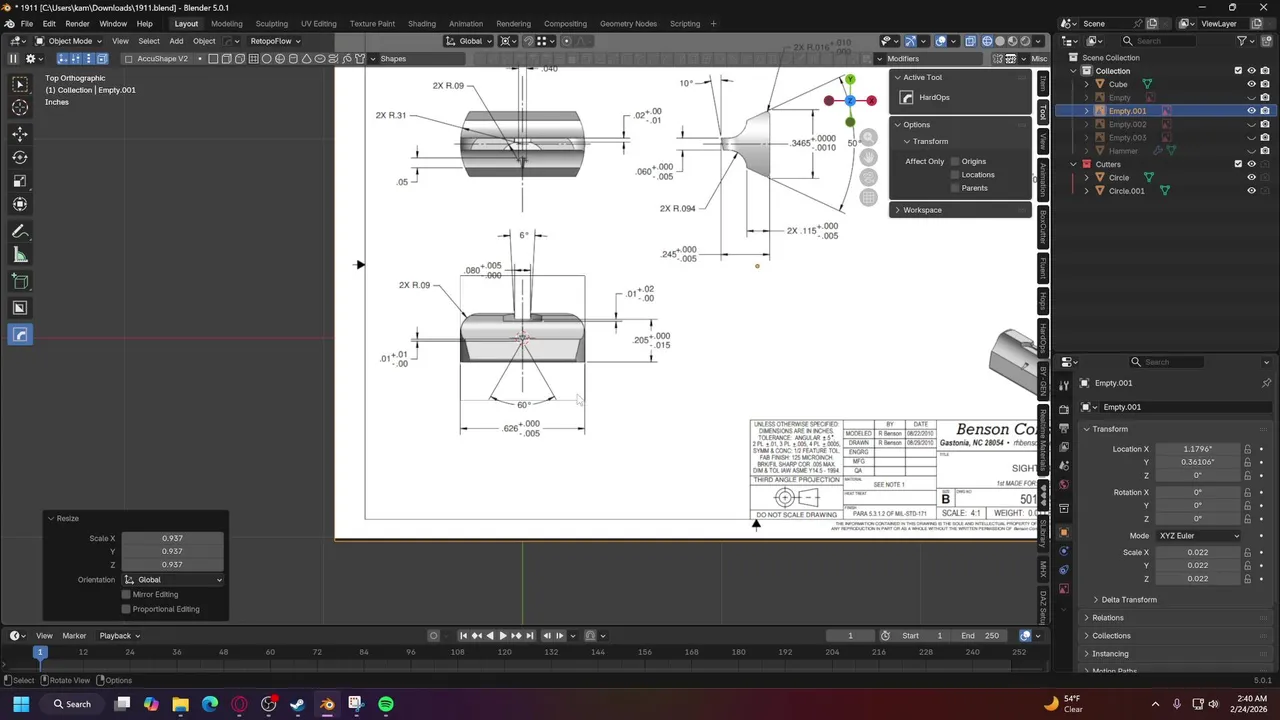The height and width of the screenshot is (720, 1280).
Task: Switch to Geometry Nodes workspace tab
Action: pyautogui.click(x=628, y=24)
